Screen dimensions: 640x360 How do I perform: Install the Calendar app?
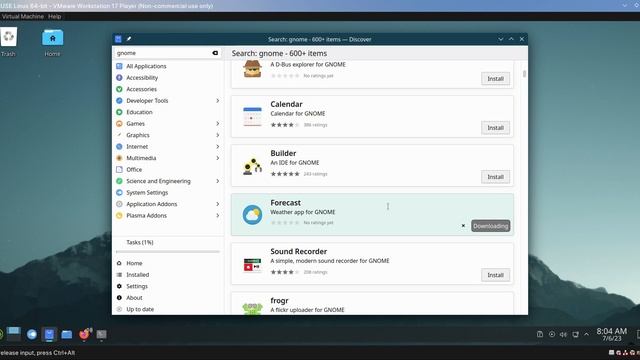(x=496, y=128)
